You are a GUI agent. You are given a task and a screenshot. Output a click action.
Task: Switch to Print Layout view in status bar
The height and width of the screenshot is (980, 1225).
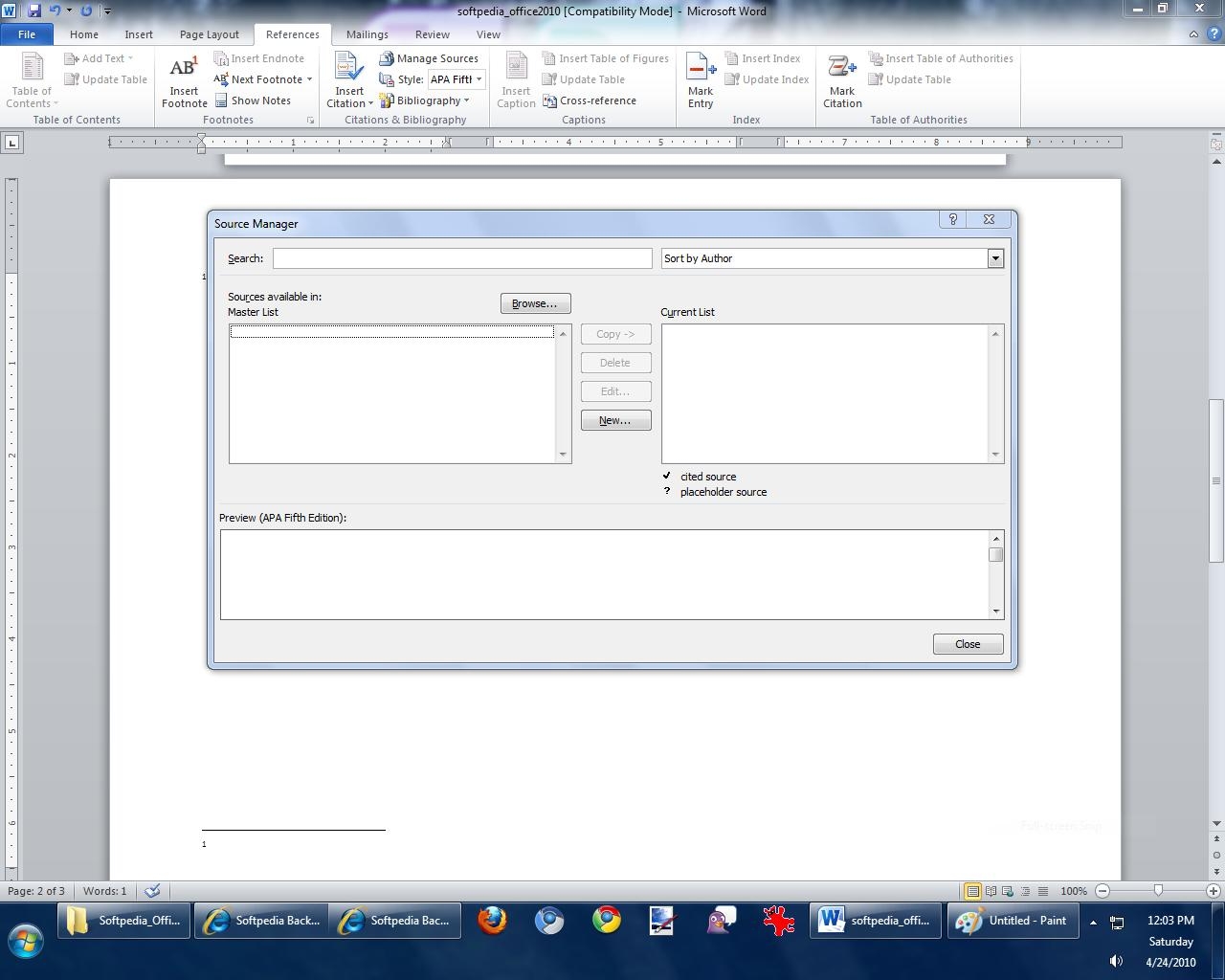click(x=972, y=891)
